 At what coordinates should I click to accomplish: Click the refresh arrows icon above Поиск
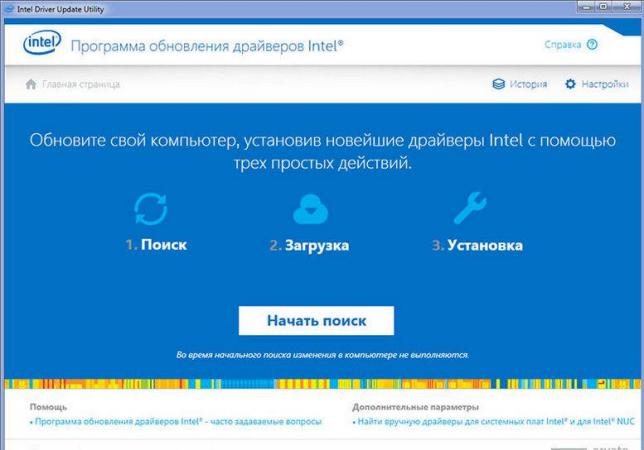151,209
